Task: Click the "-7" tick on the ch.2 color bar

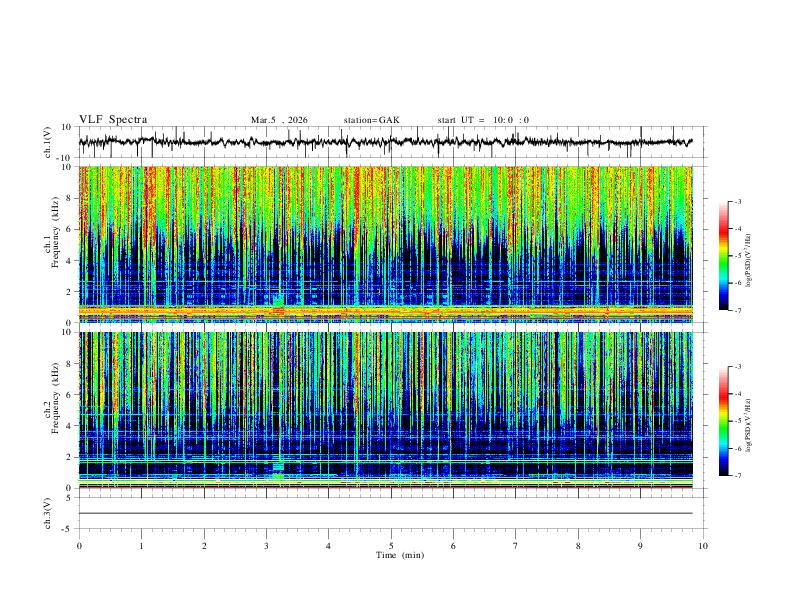Action: pyautogui.click(x=738, y=476)
